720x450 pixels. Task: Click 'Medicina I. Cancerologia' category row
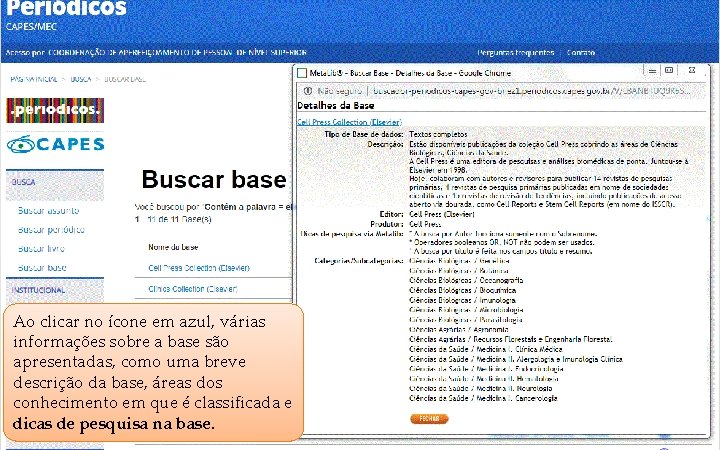tap(483, 398)
